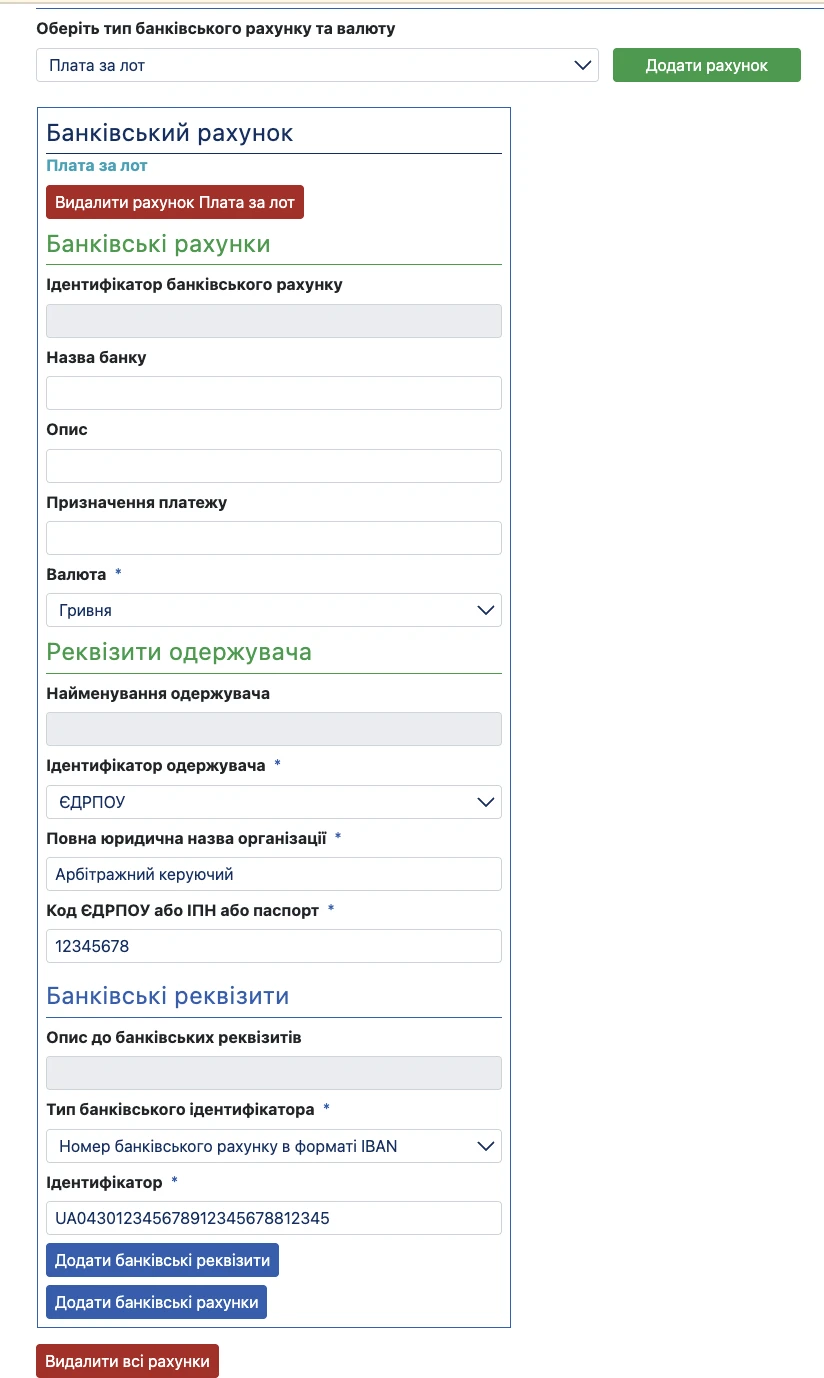Expand the Валюта dropdown showing Гривня
This screenshot has width=824, height=1378.
click(x=274, y=610)
